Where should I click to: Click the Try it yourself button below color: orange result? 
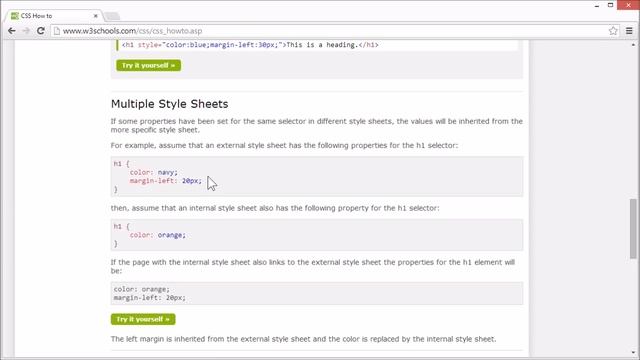[143, 319]
